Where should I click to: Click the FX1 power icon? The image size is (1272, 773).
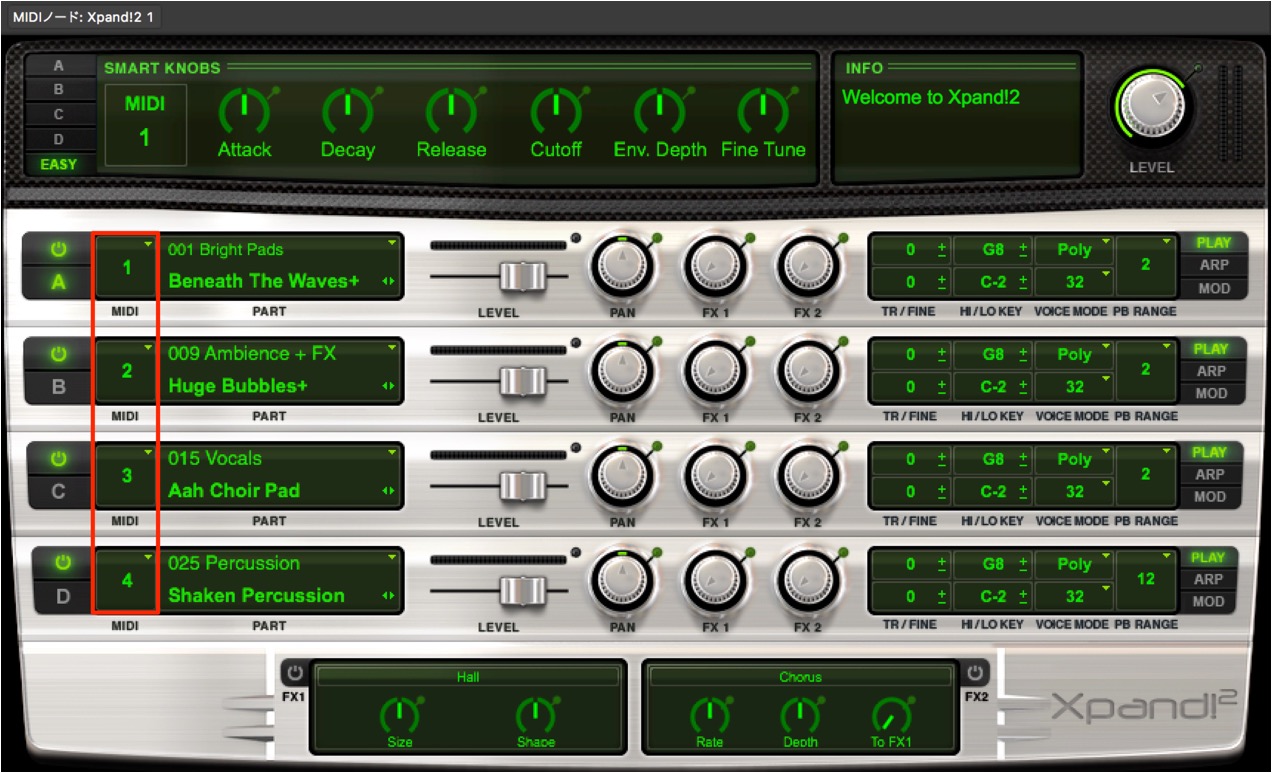click(295, 673)
